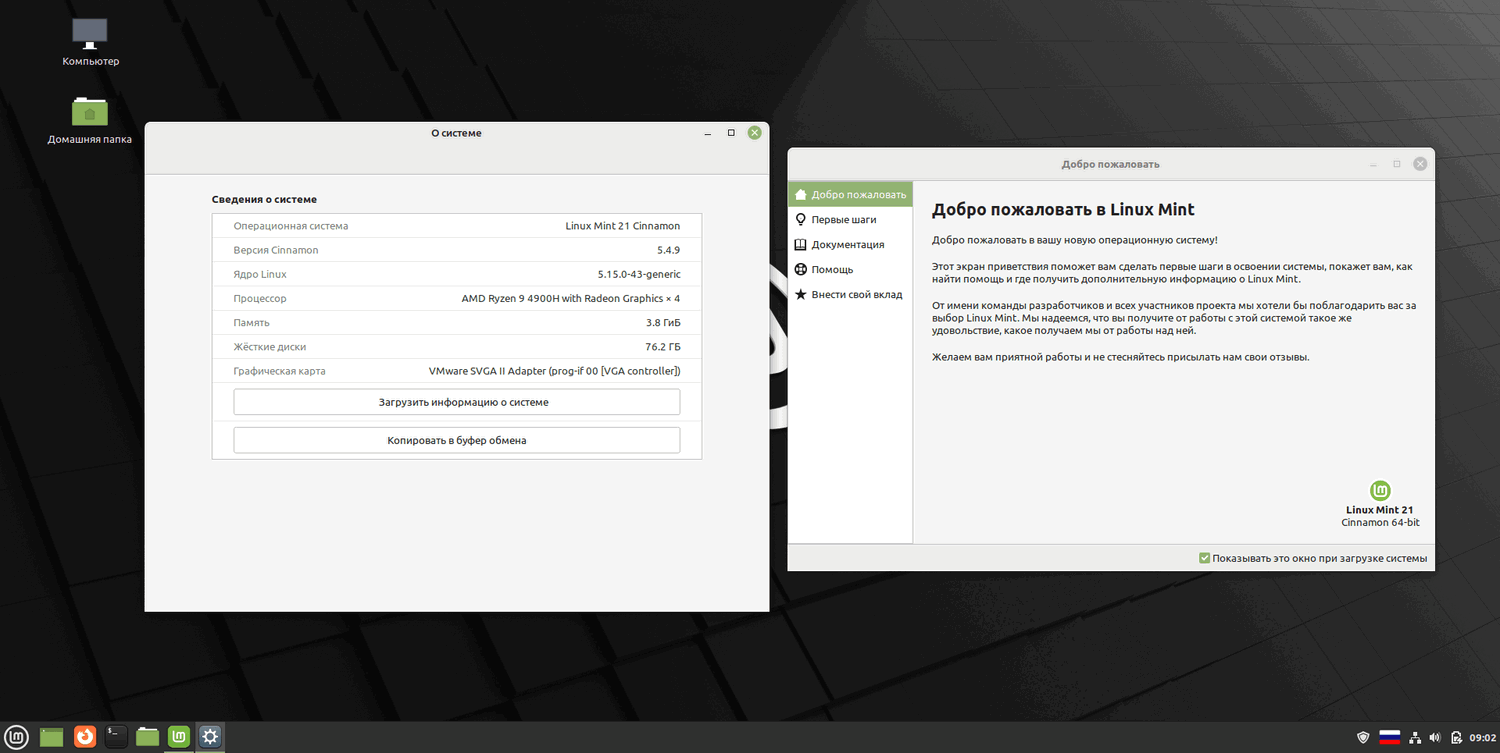Click the Версия Cinnamon label

(x=276, y=250)
